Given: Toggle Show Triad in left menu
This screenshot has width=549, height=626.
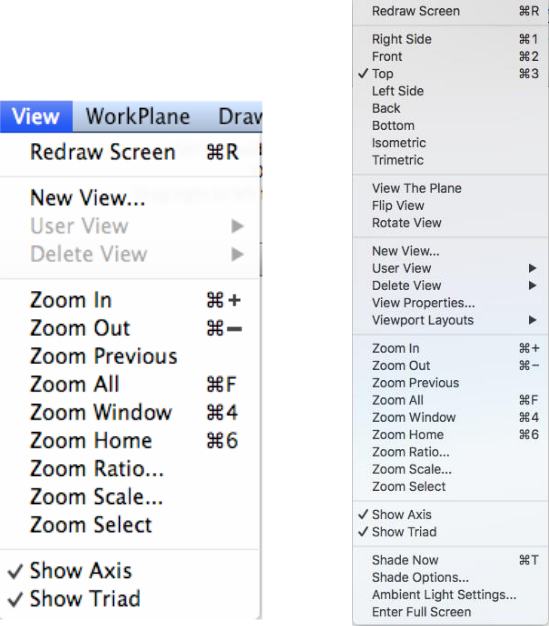Looking at the screenshot, I should click(130, 599).
